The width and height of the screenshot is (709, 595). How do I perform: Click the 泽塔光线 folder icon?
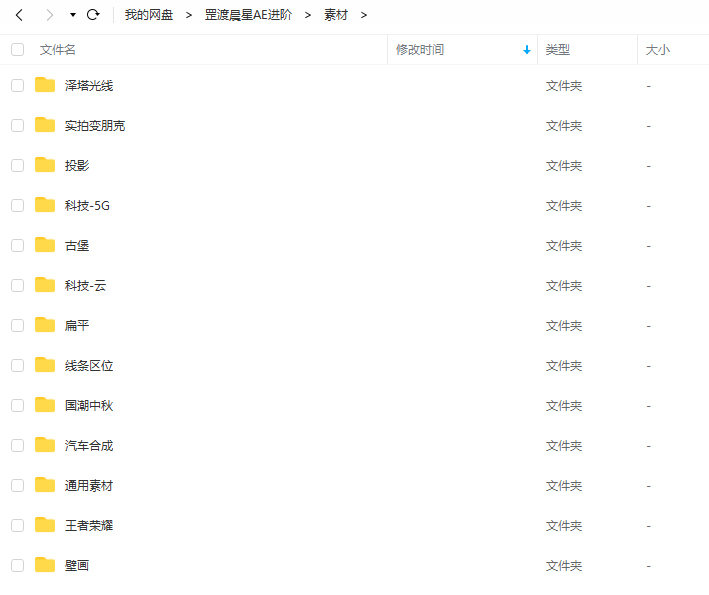click(45, 85)
